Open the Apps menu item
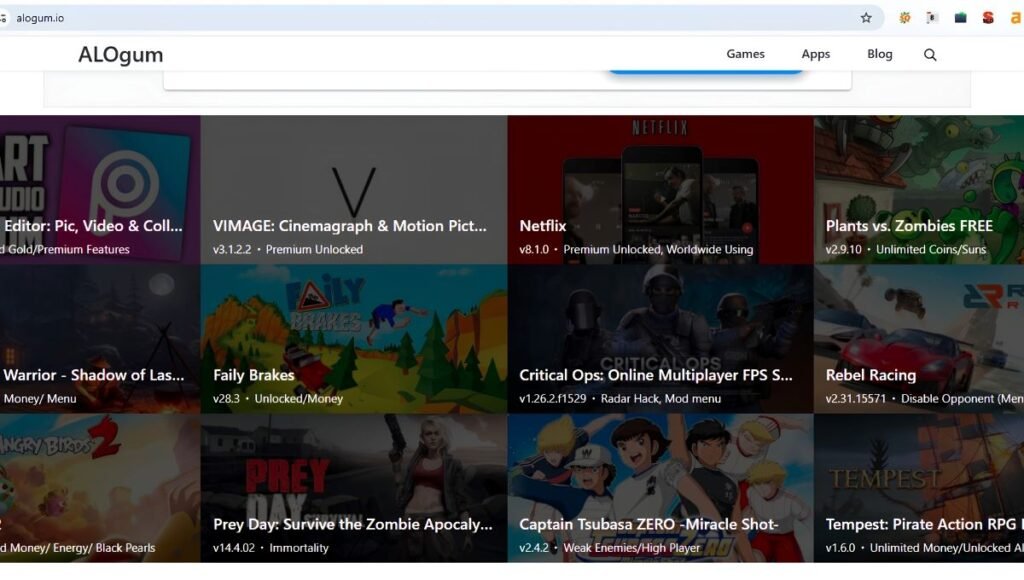The width and height of the screenshot is (1024, 580). pyautogui.click(x=816, y=54)
